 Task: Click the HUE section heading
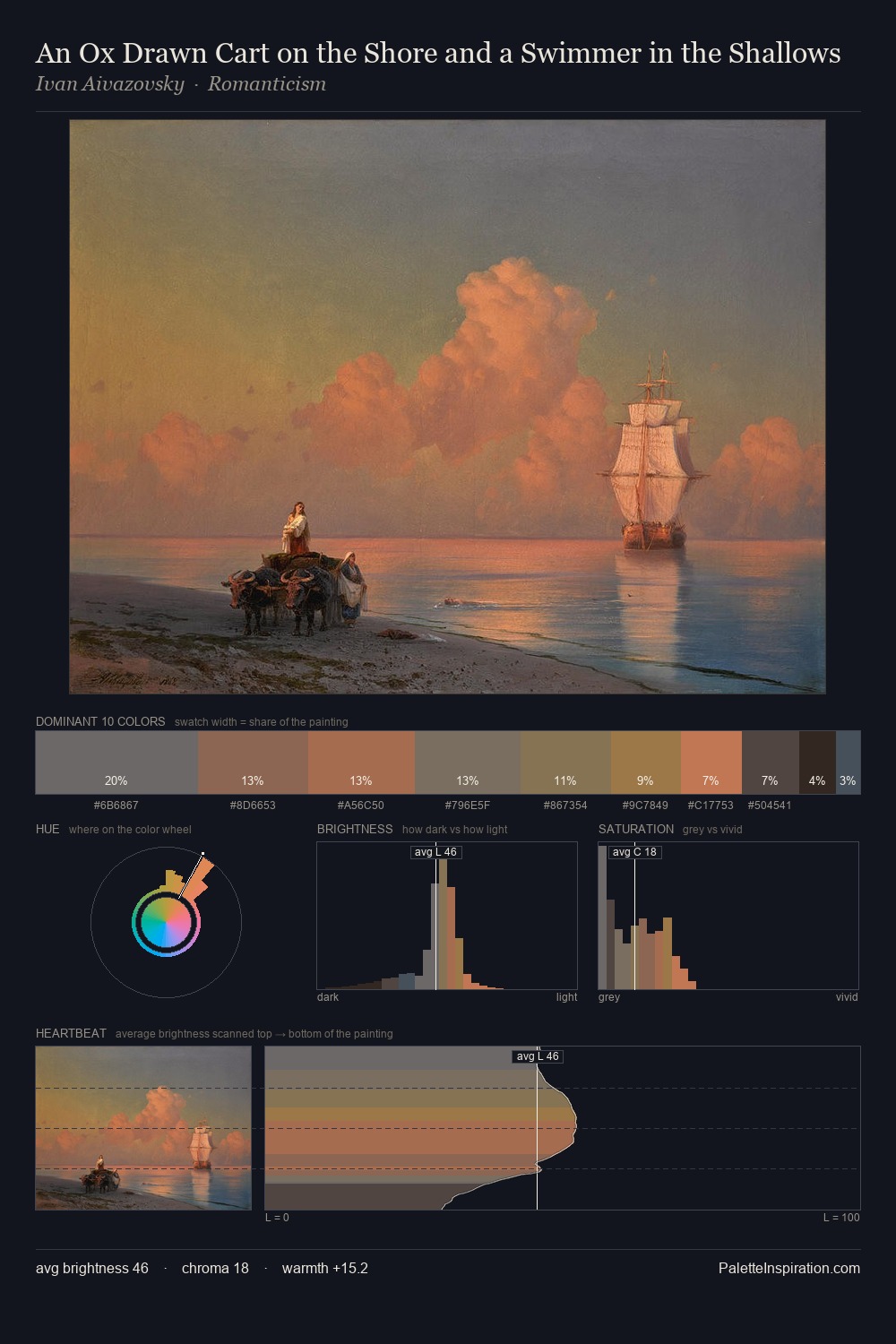[47, 829]
